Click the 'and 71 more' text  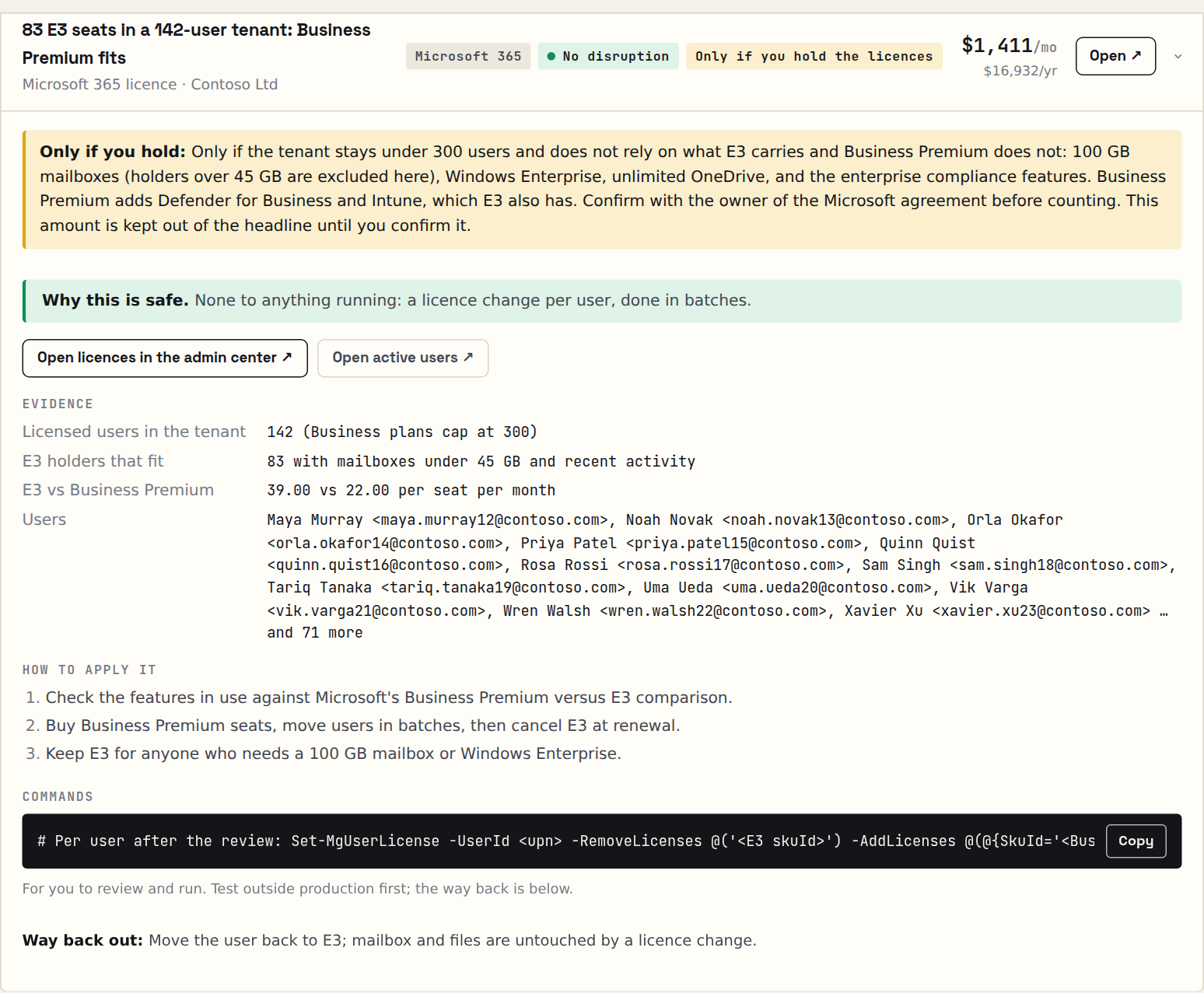point(315,632)
